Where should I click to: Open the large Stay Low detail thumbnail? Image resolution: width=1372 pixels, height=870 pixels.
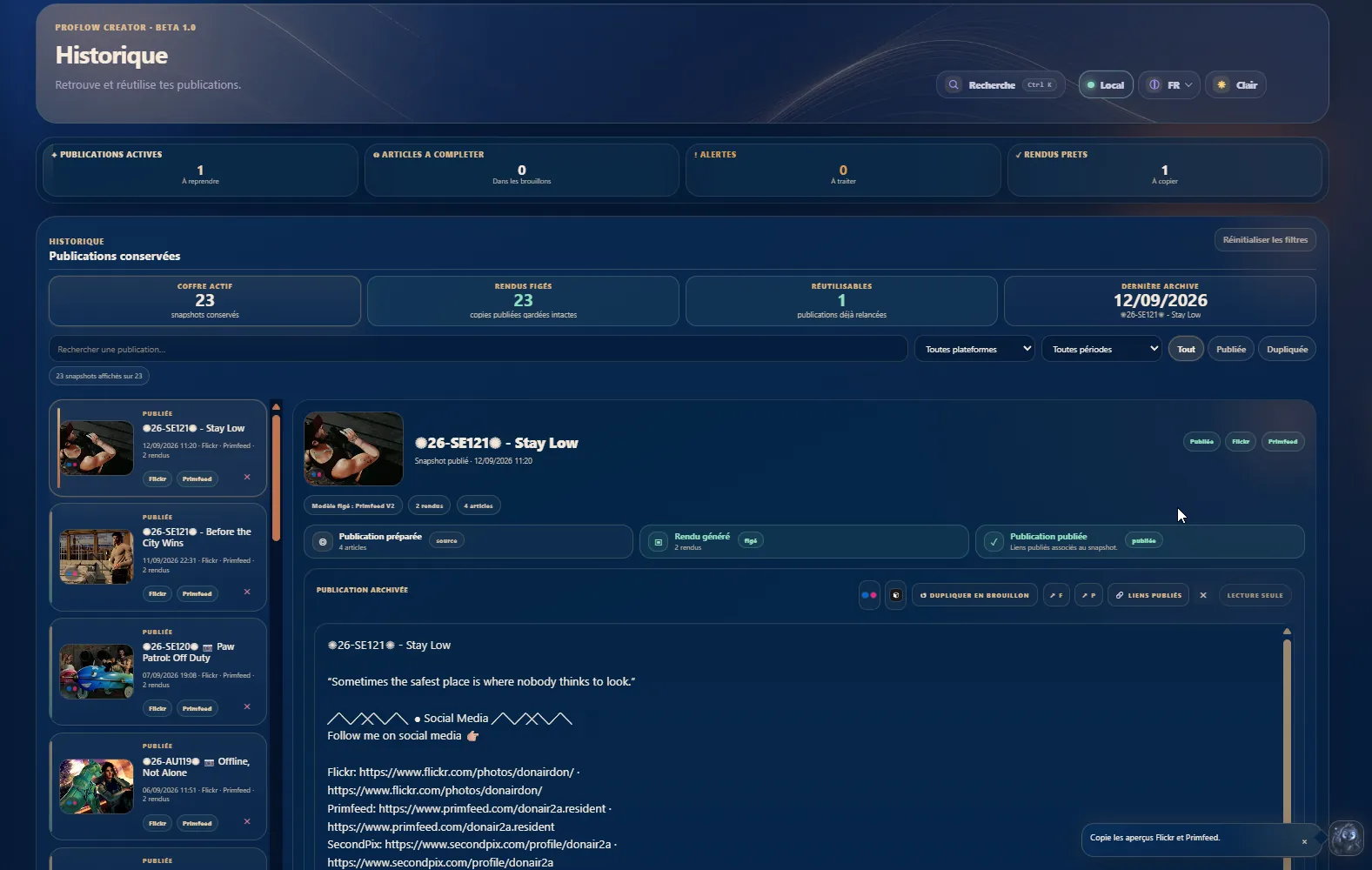(x=353, y=448)
